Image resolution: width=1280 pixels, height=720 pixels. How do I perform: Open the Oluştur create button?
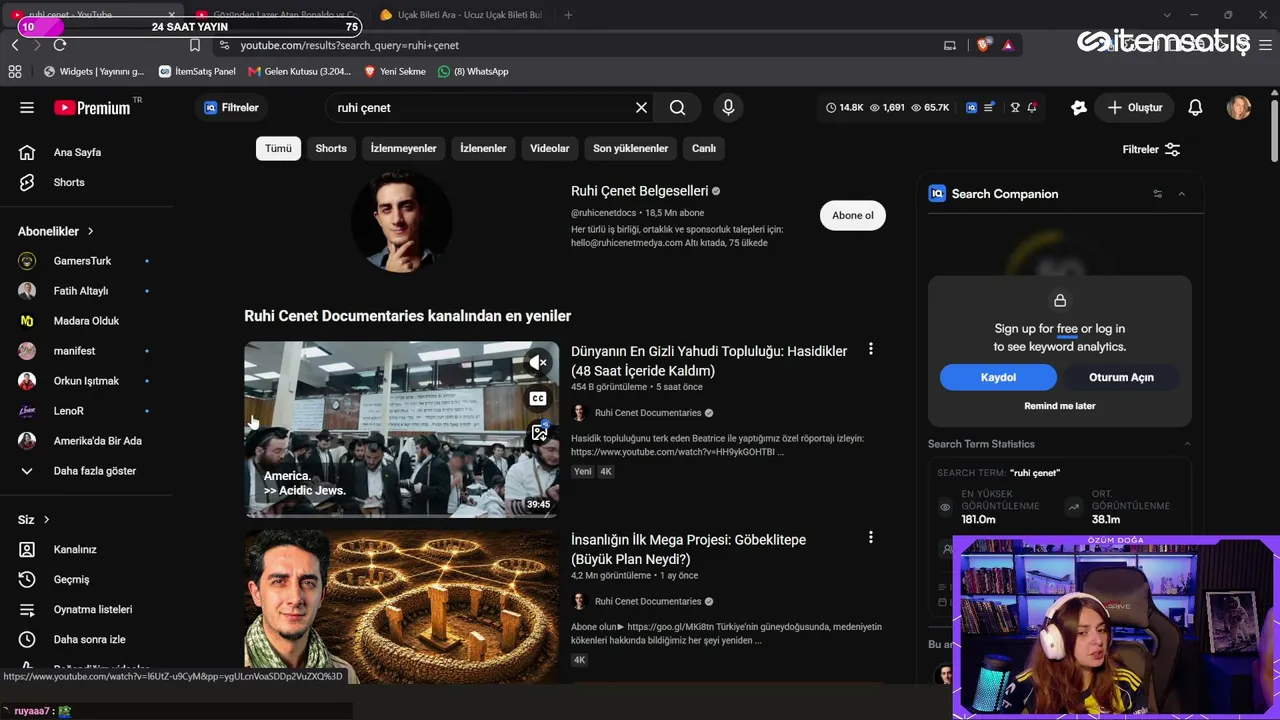(x=1135, y=108)
